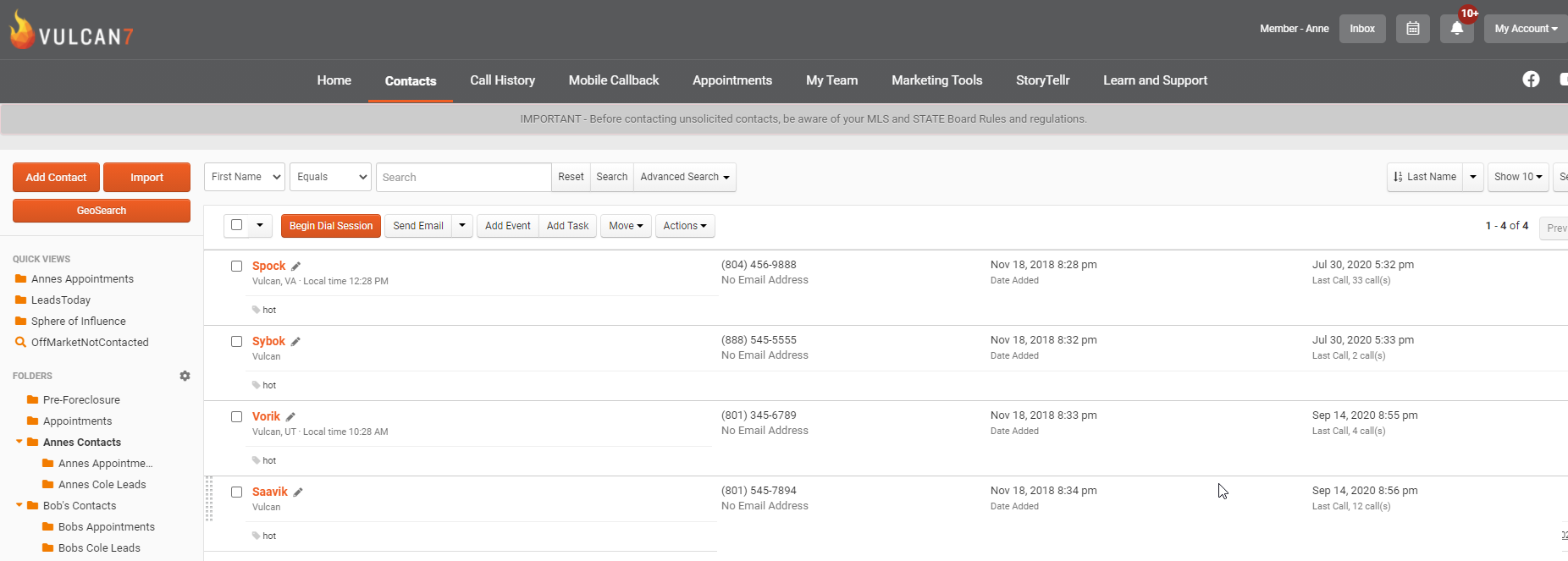The width and height of the screenshot is (1568, 561).
Task: Click Pre-Foreclosure folder icon
Action: pyautogui.click(x=32, y=399)
